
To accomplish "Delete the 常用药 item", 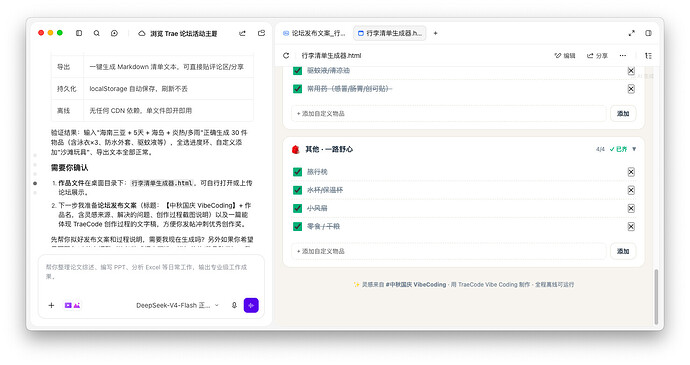I will click(x=631, y=89).
